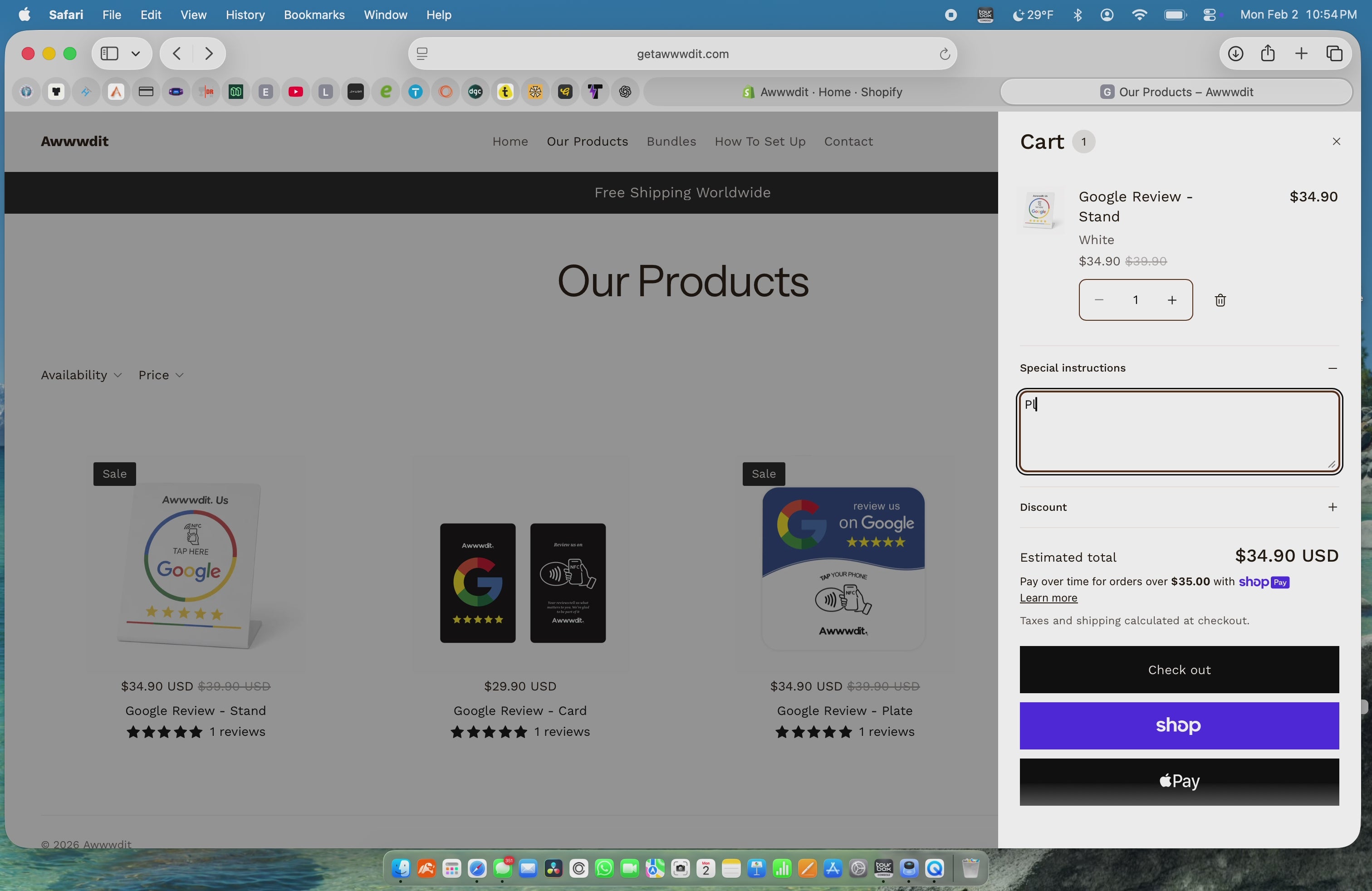Open Safari downloads icon
This screenshot has width=1372, height=891.
click(x=1235, y=54)
